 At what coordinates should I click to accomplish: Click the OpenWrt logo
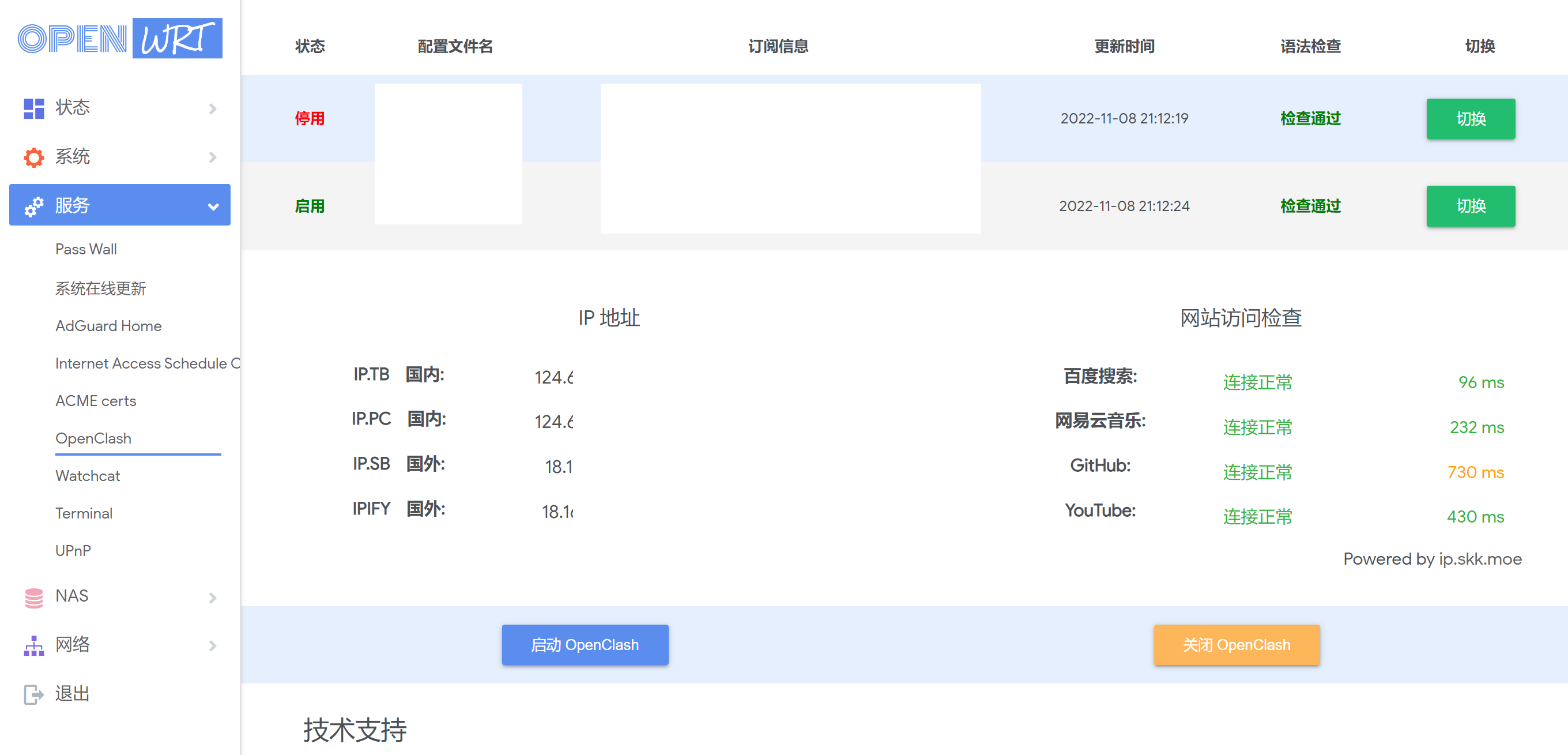(120, 37)
